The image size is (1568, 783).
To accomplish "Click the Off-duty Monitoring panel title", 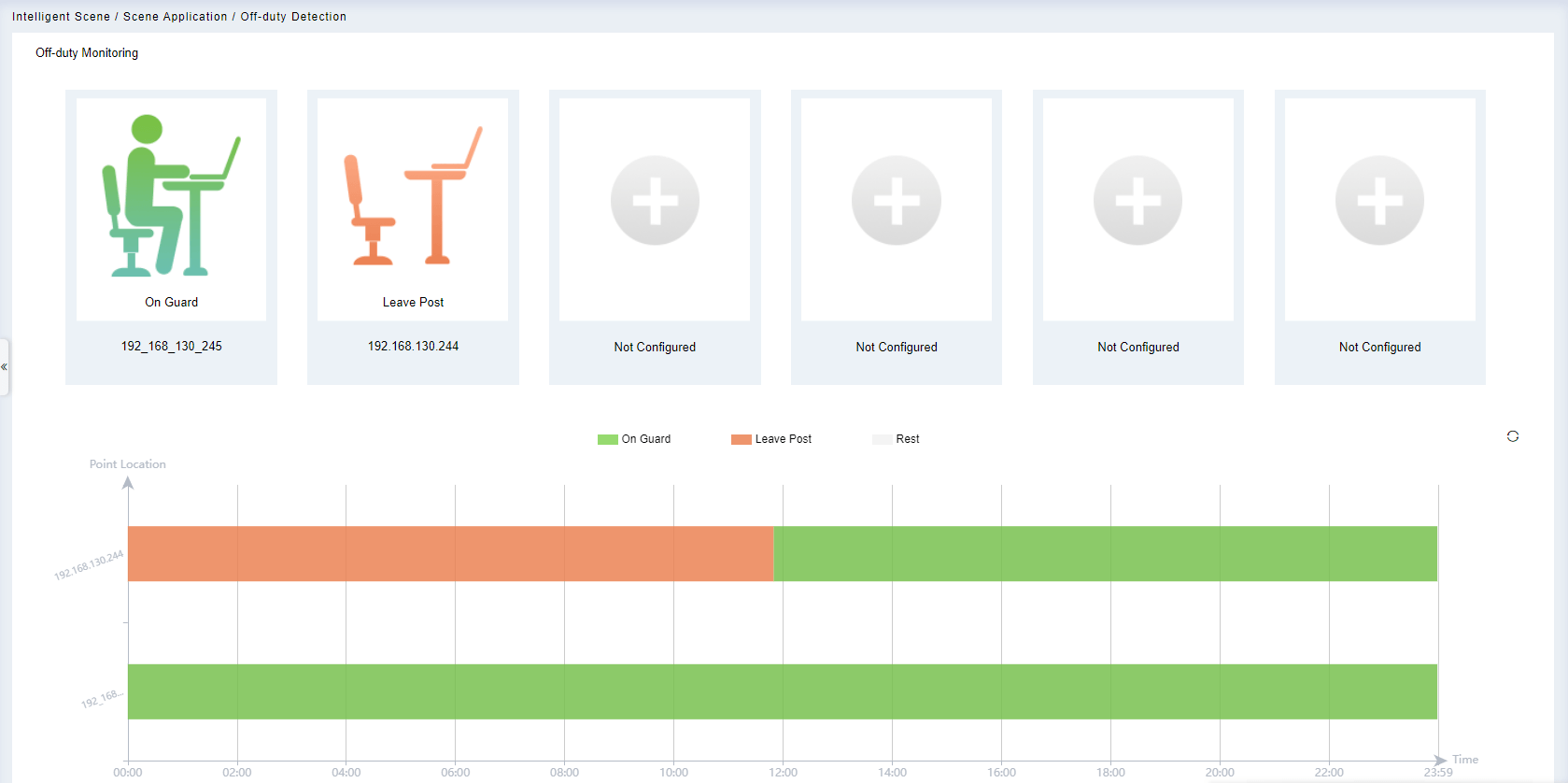I will (x=87, y=53).
